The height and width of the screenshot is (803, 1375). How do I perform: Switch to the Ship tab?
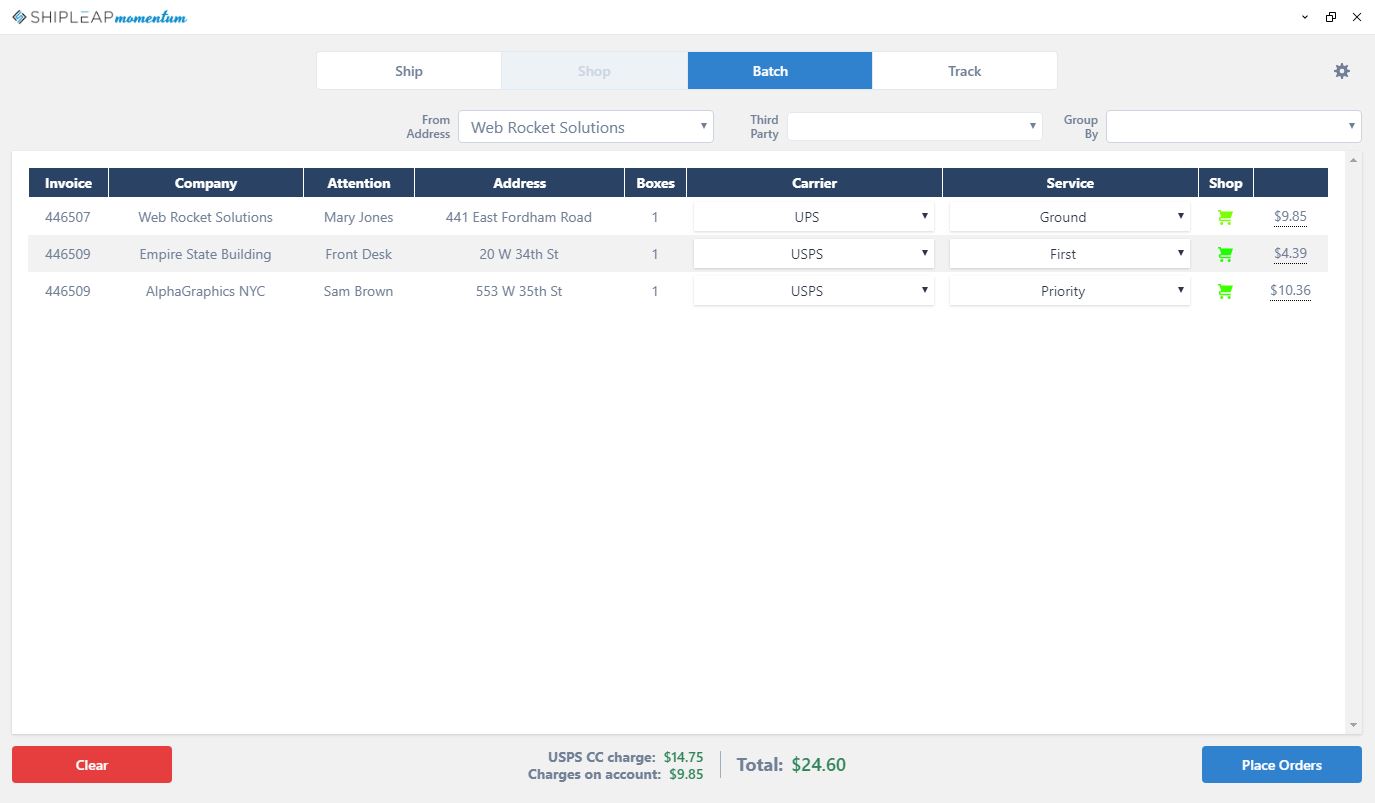(x=409, y=71)
